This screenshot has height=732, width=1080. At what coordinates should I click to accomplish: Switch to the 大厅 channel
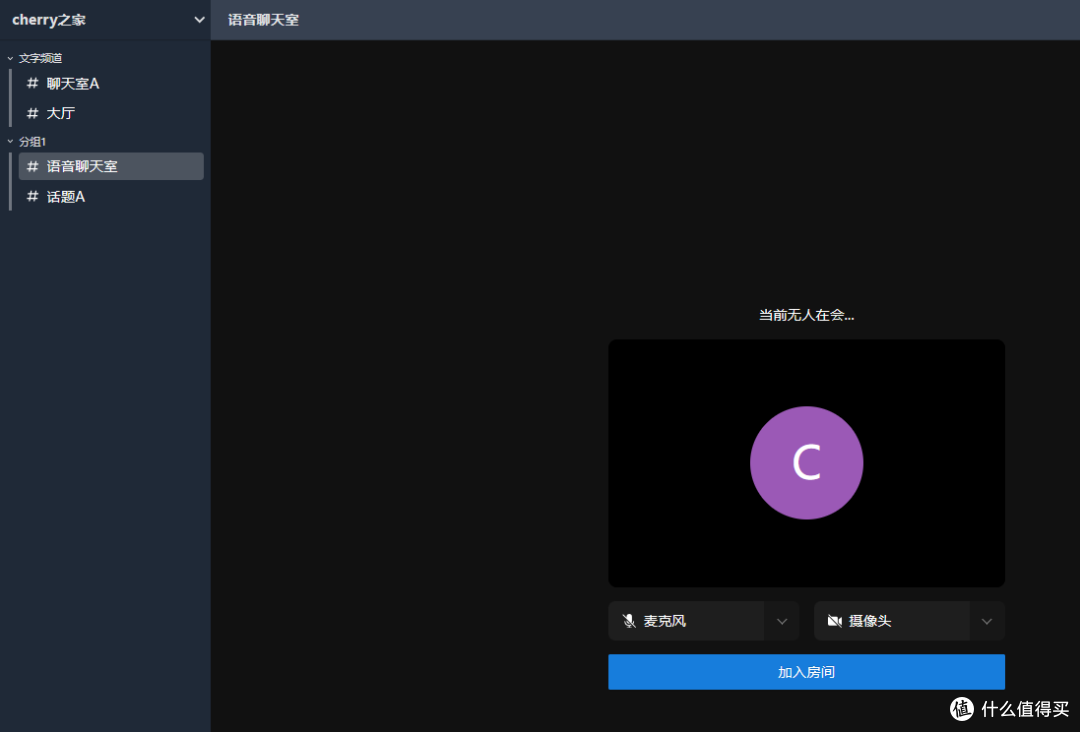tap(58, 112)
